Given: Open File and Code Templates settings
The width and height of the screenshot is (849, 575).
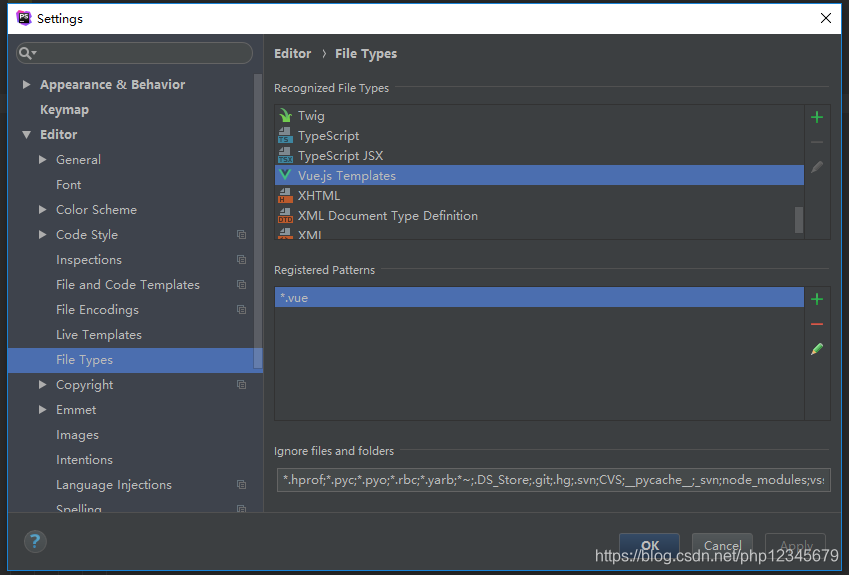Looking at the screenshot, I should click(x=128, y=285).
